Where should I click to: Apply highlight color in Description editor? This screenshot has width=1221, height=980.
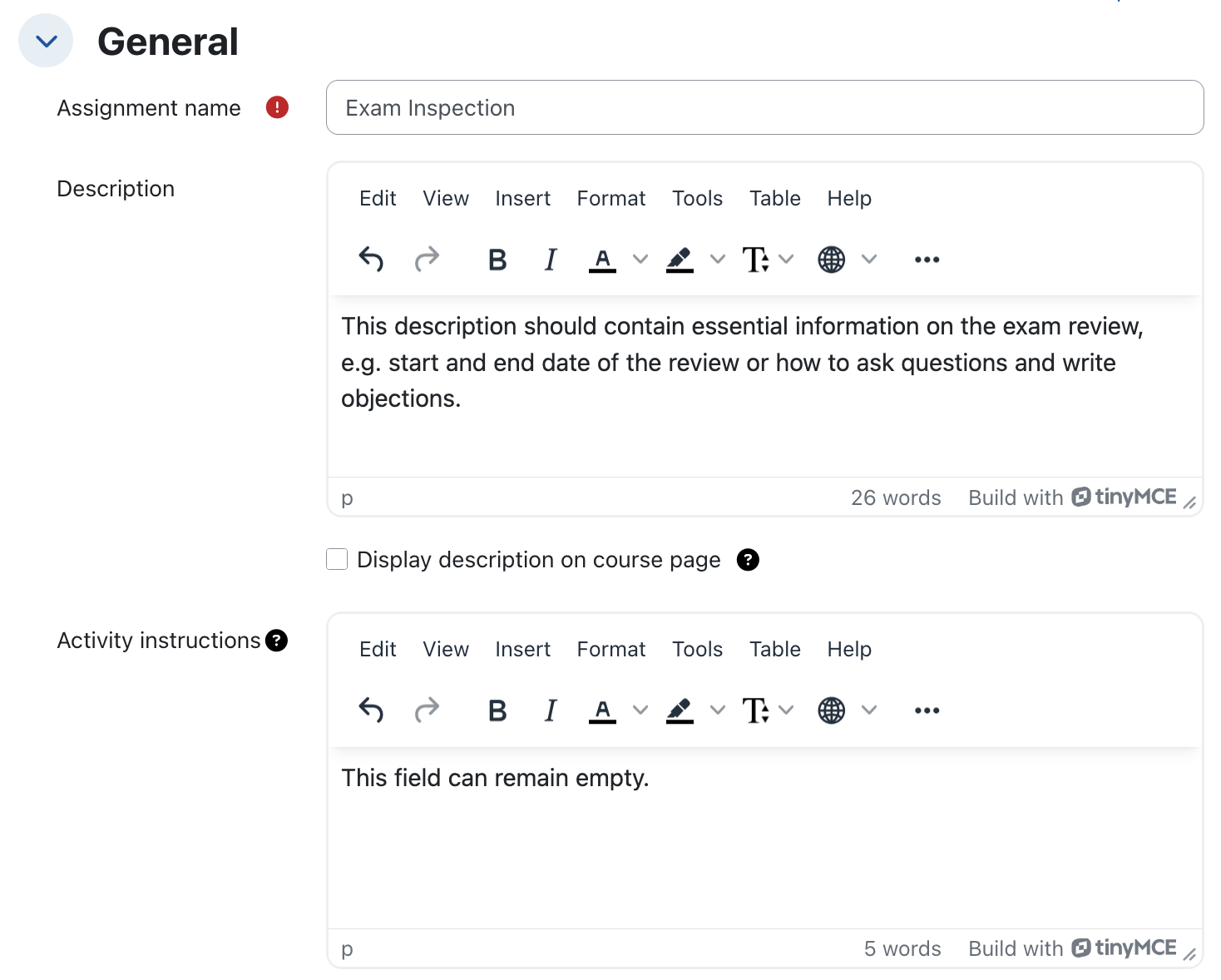point(680,260)
